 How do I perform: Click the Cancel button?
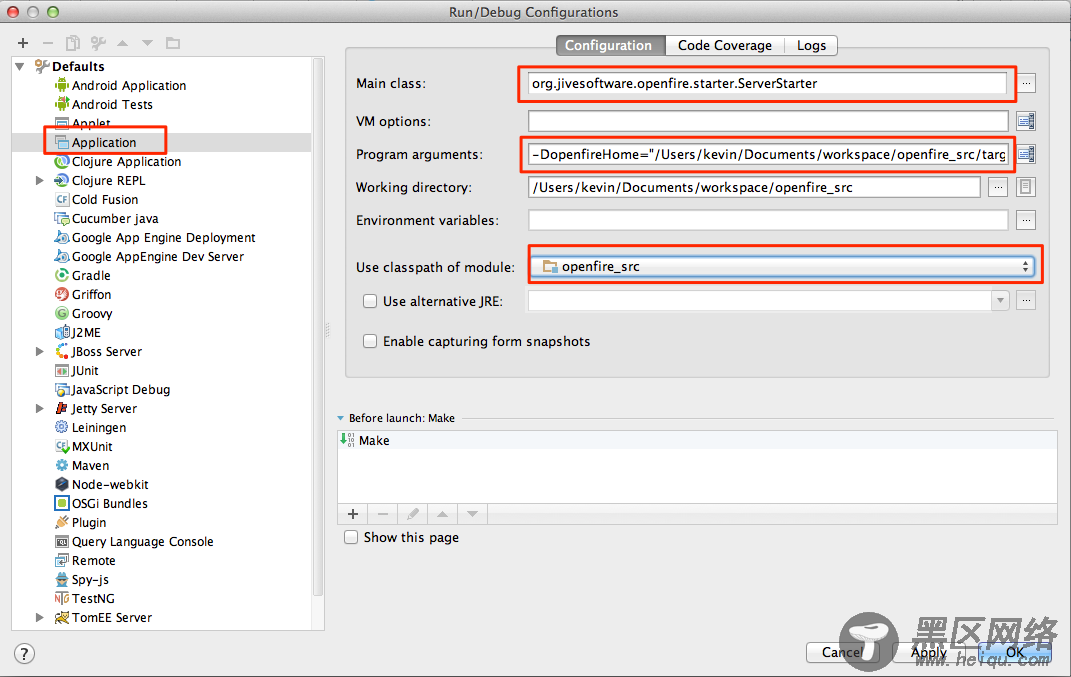tap(844, 652)
